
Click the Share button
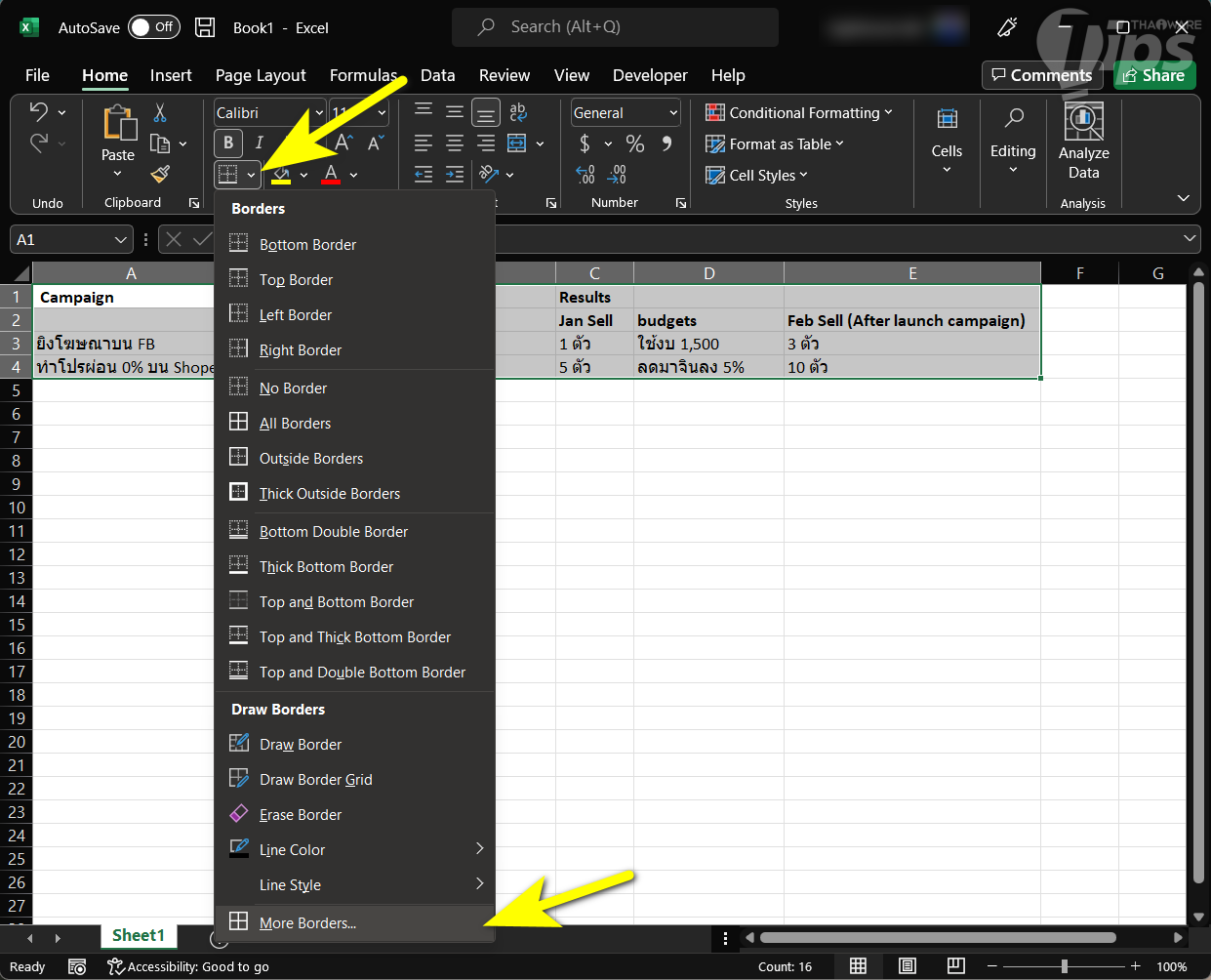tap(1154, 75)
